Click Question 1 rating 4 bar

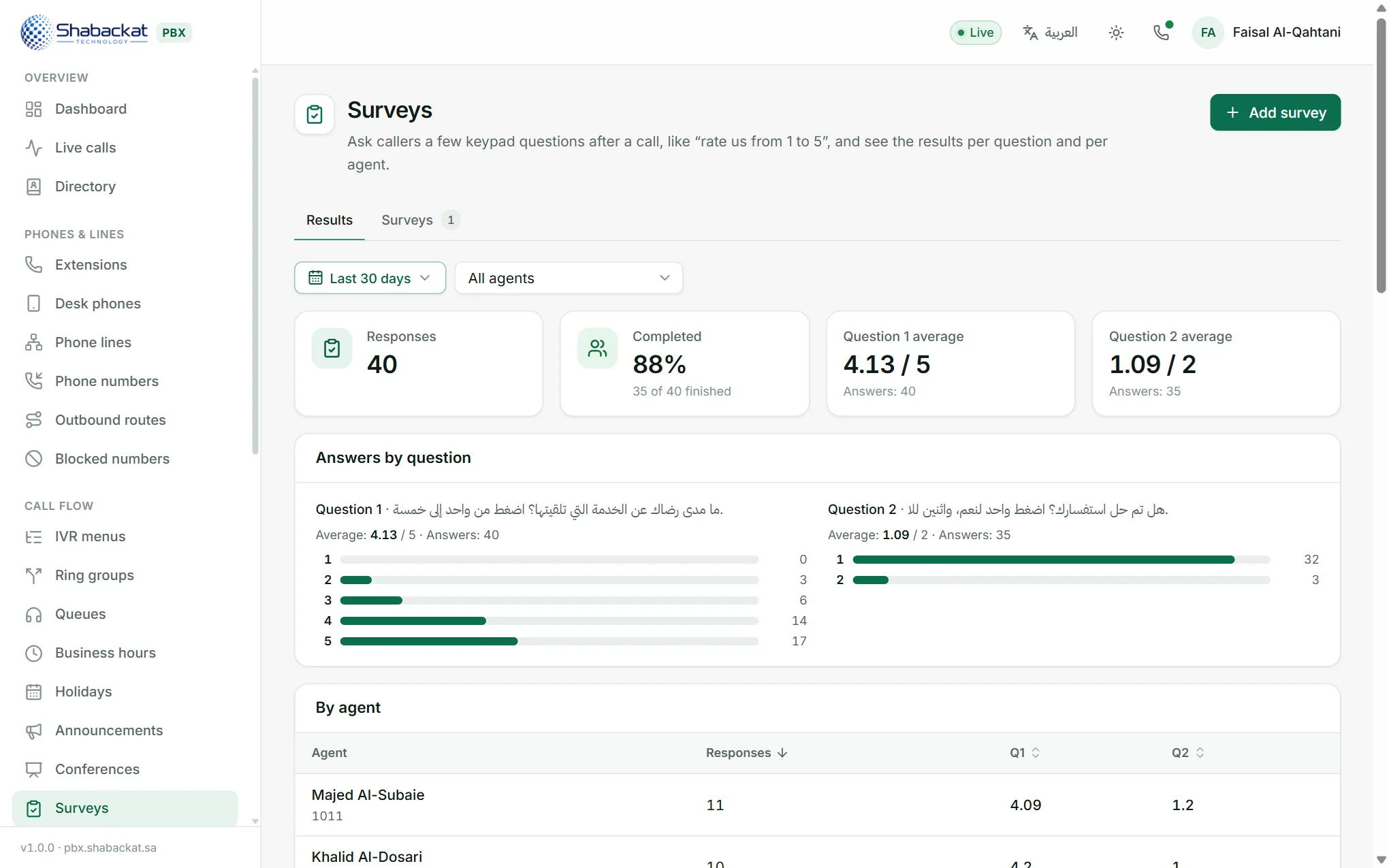pos(549,621)
